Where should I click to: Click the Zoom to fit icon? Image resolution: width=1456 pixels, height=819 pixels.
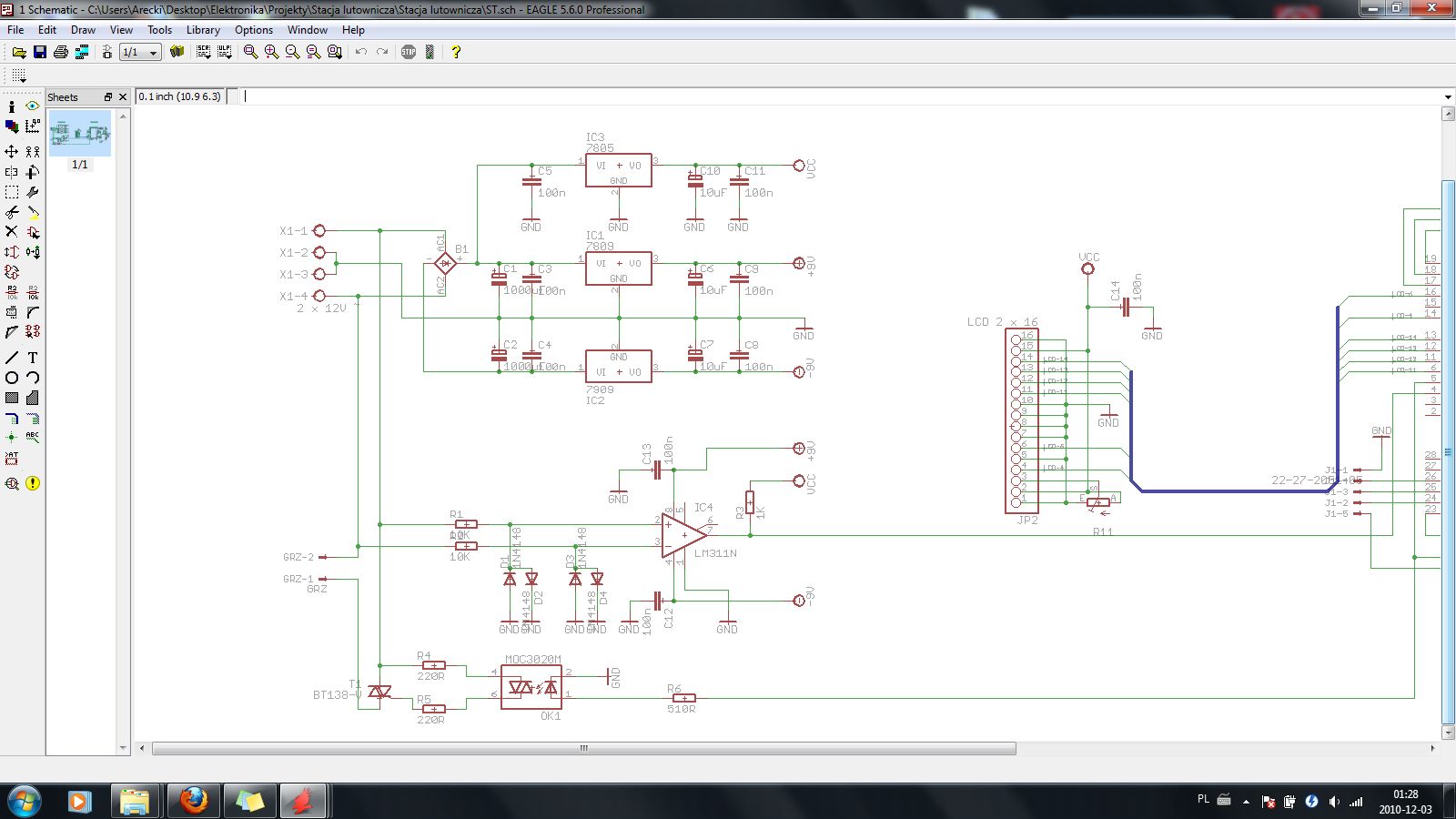point(250,52)
